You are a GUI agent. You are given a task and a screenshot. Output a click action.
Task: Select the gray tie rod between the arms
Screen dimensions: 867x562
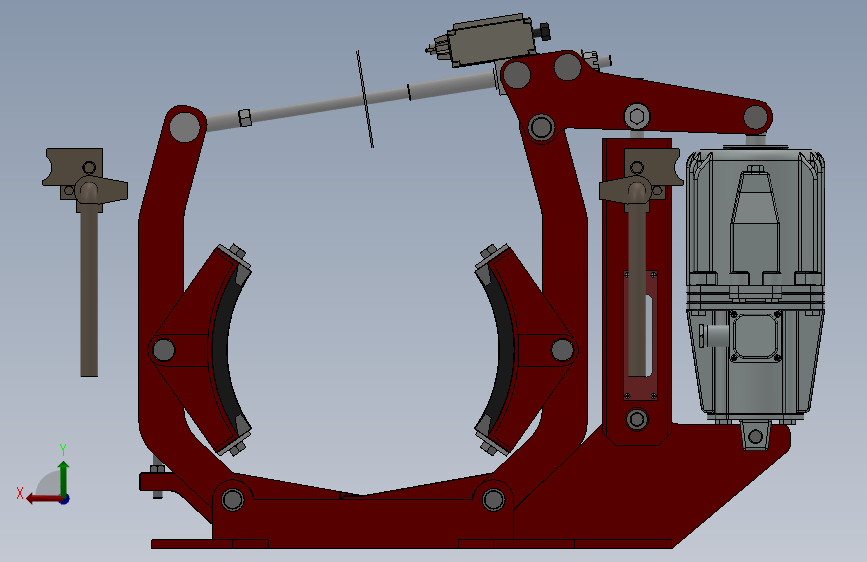pyautogui.click(x=354, y=101)
